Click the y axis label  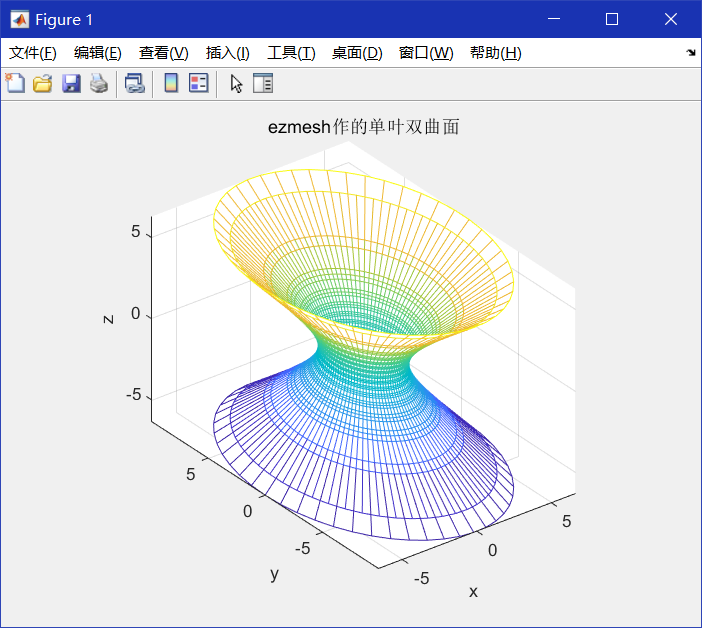(274, 573)
